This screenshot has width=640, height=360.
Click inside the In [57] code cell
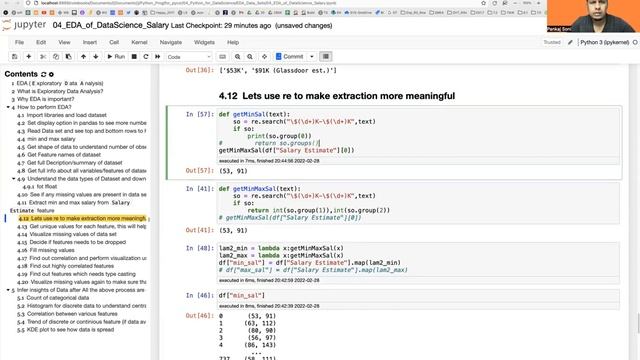418,133
